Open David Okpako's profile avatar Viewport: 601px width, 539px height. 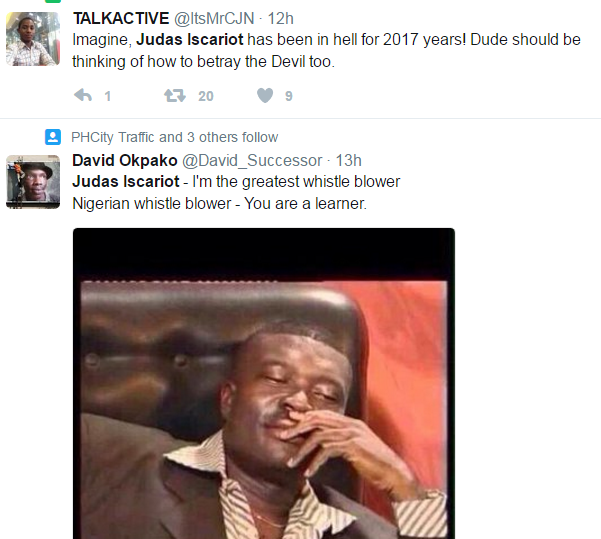33,182
